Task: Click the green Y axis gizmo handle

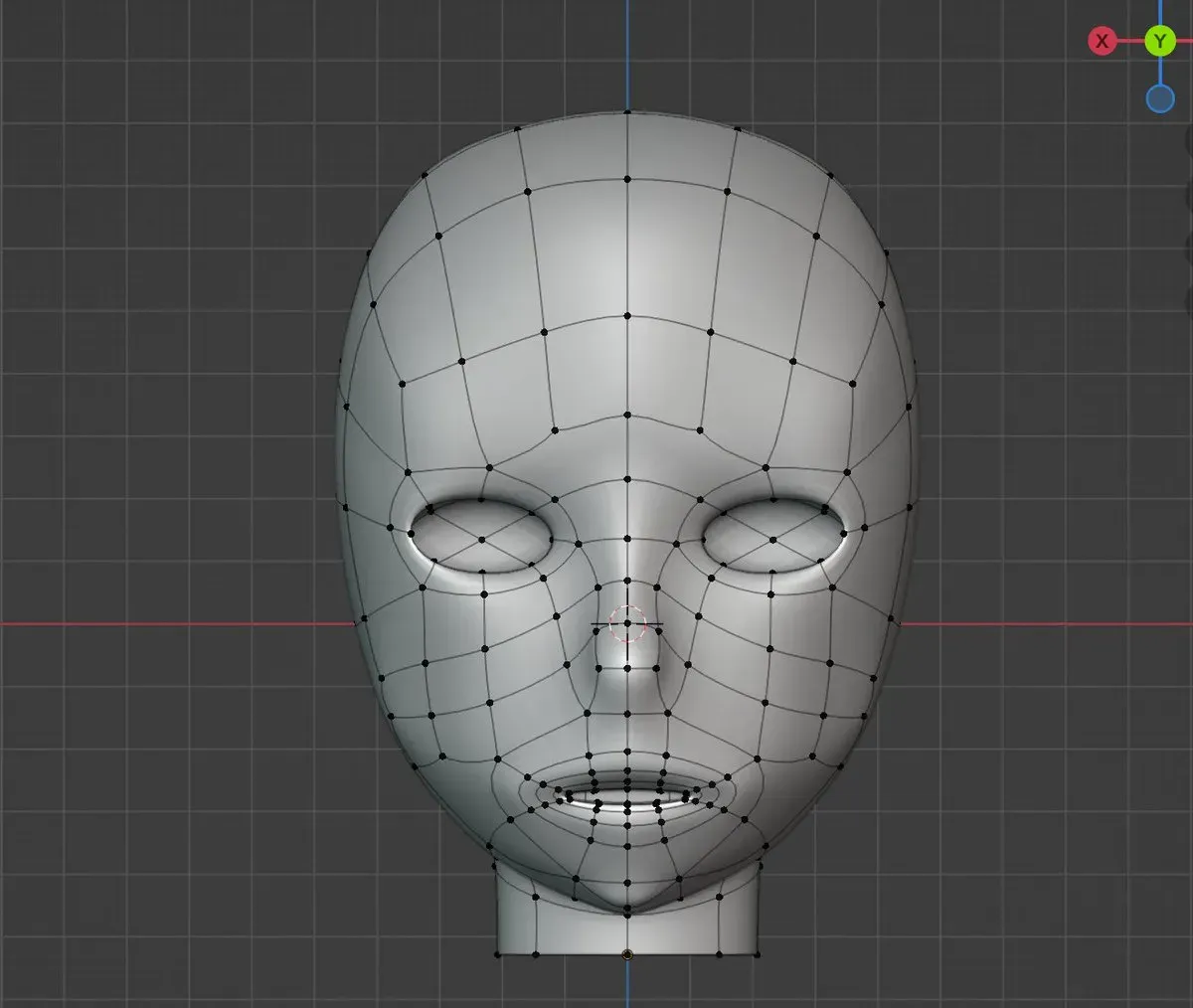Action: [x=1160, y=41]
